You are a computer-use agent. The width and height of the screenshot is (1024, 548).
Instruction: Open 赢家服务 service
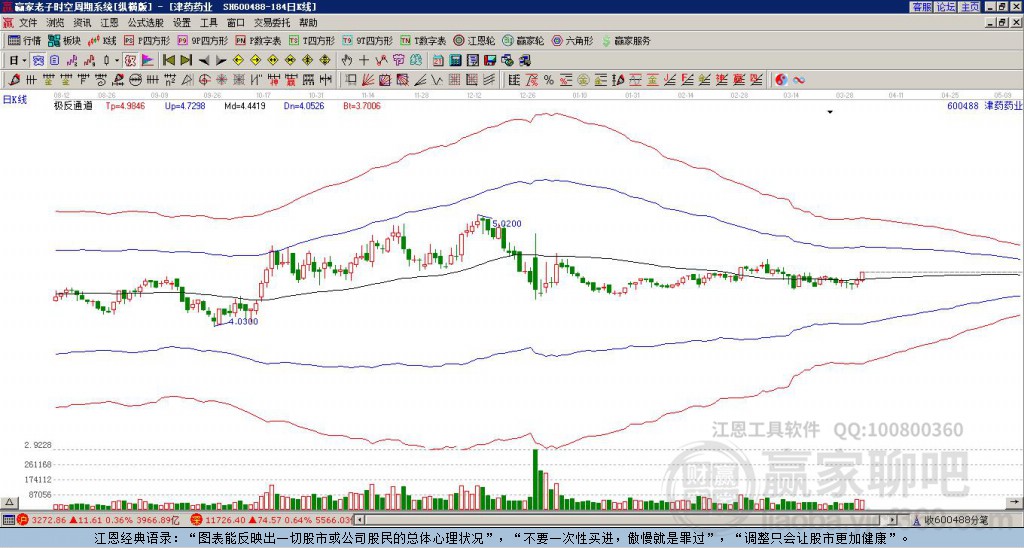coord(626,40)
